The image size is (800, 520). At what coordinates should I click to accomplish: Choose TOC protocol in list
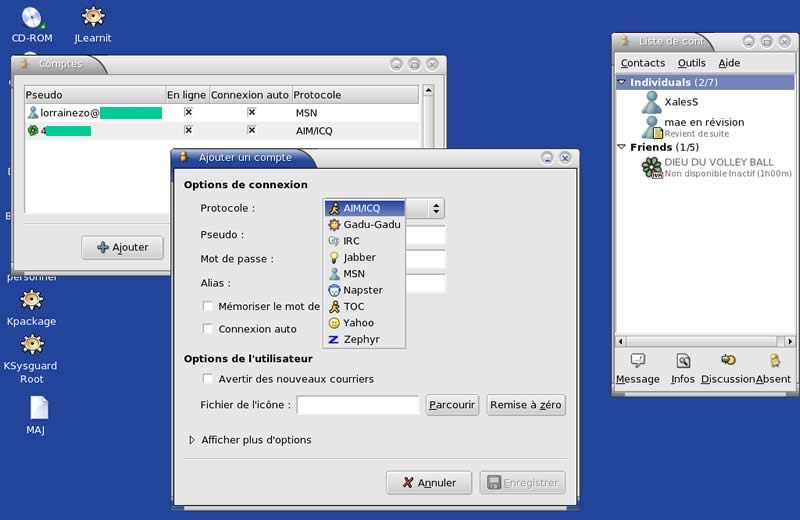[364, 306]
